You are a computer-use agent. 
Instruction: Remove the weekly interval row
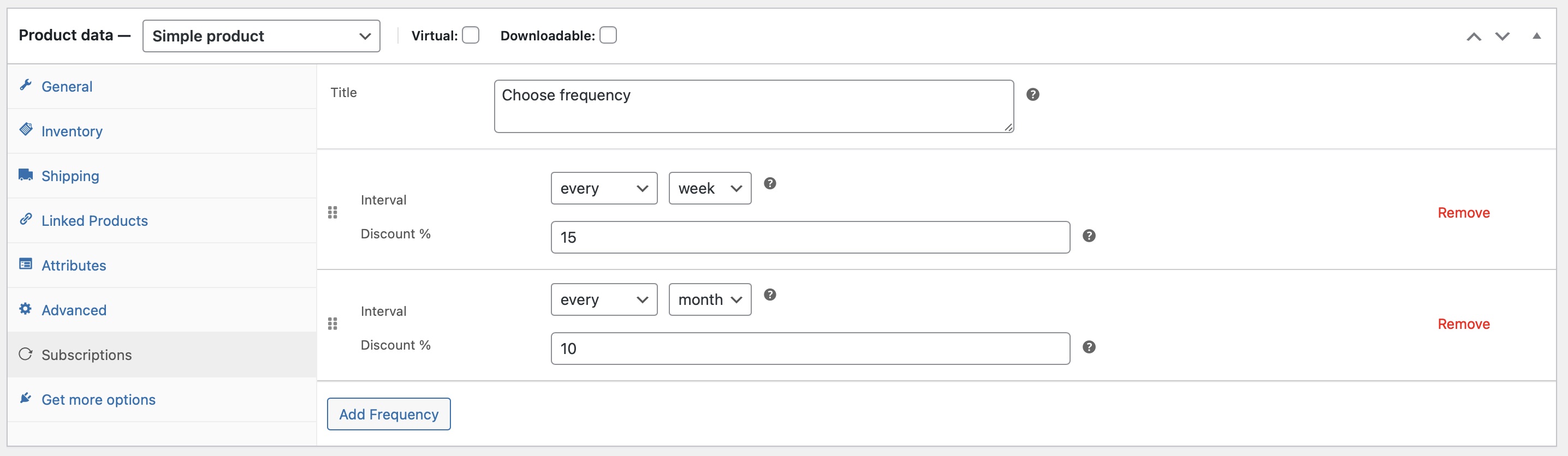coord(1463,213)
